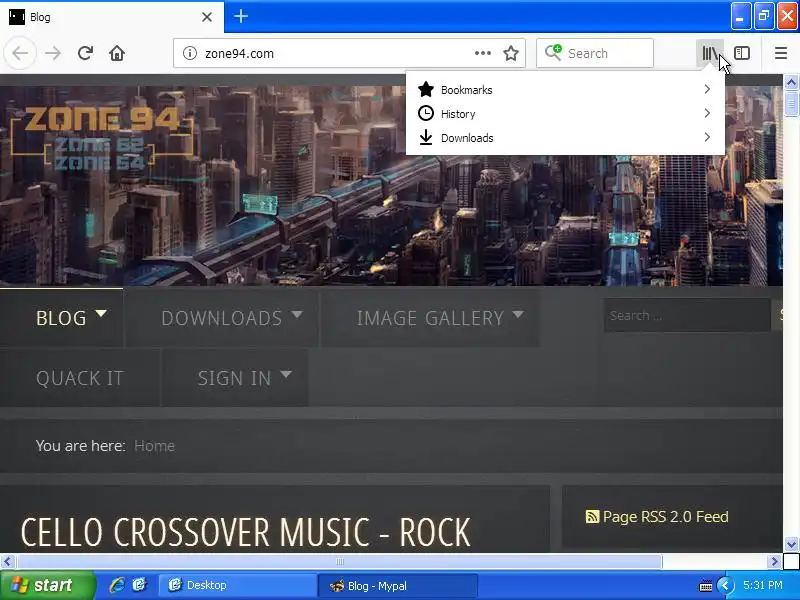Open a new tab with plus button
This screenshot has height=600, width=800.
click(241, 16)
